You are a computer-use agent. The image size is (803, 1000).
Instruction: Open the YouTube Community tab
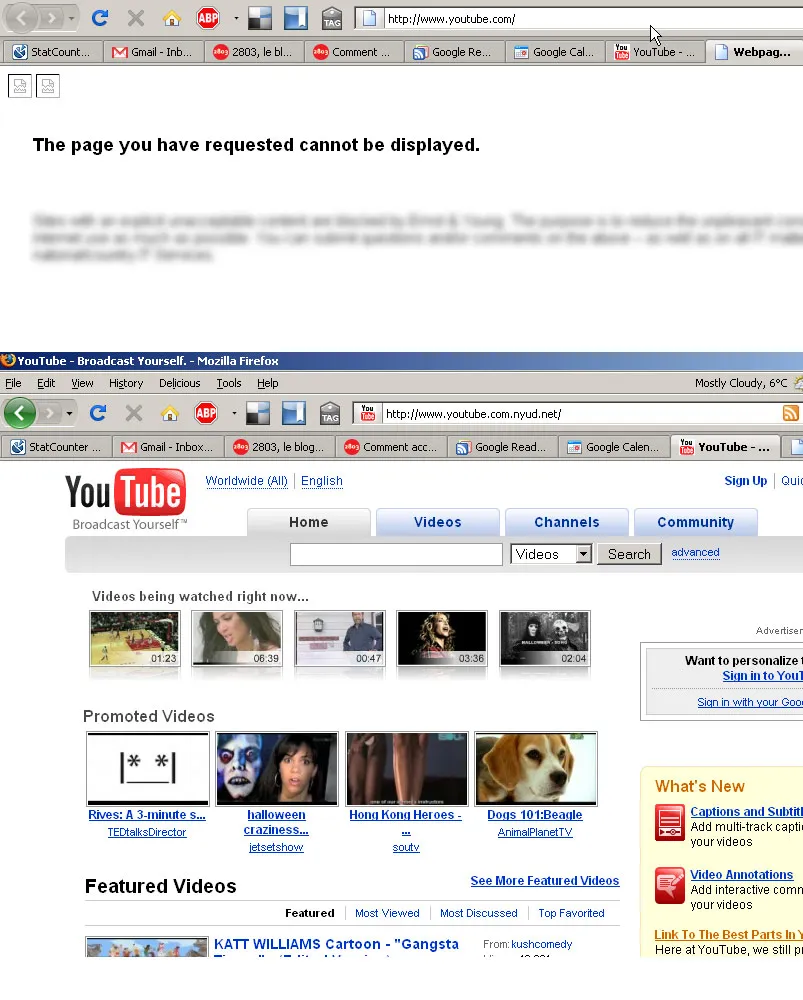(x=695, y=522)
